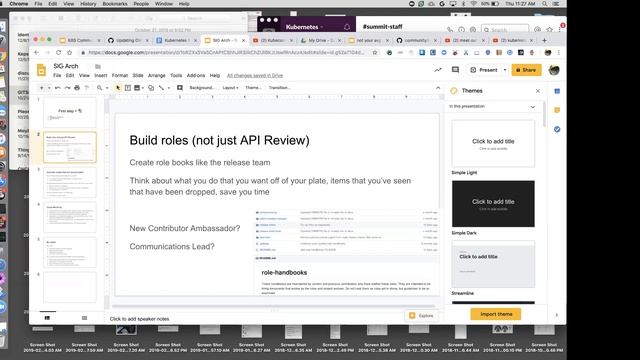Click the Chrome address bar URL
This screenshot has height=360, width=640.
point(226,53)
